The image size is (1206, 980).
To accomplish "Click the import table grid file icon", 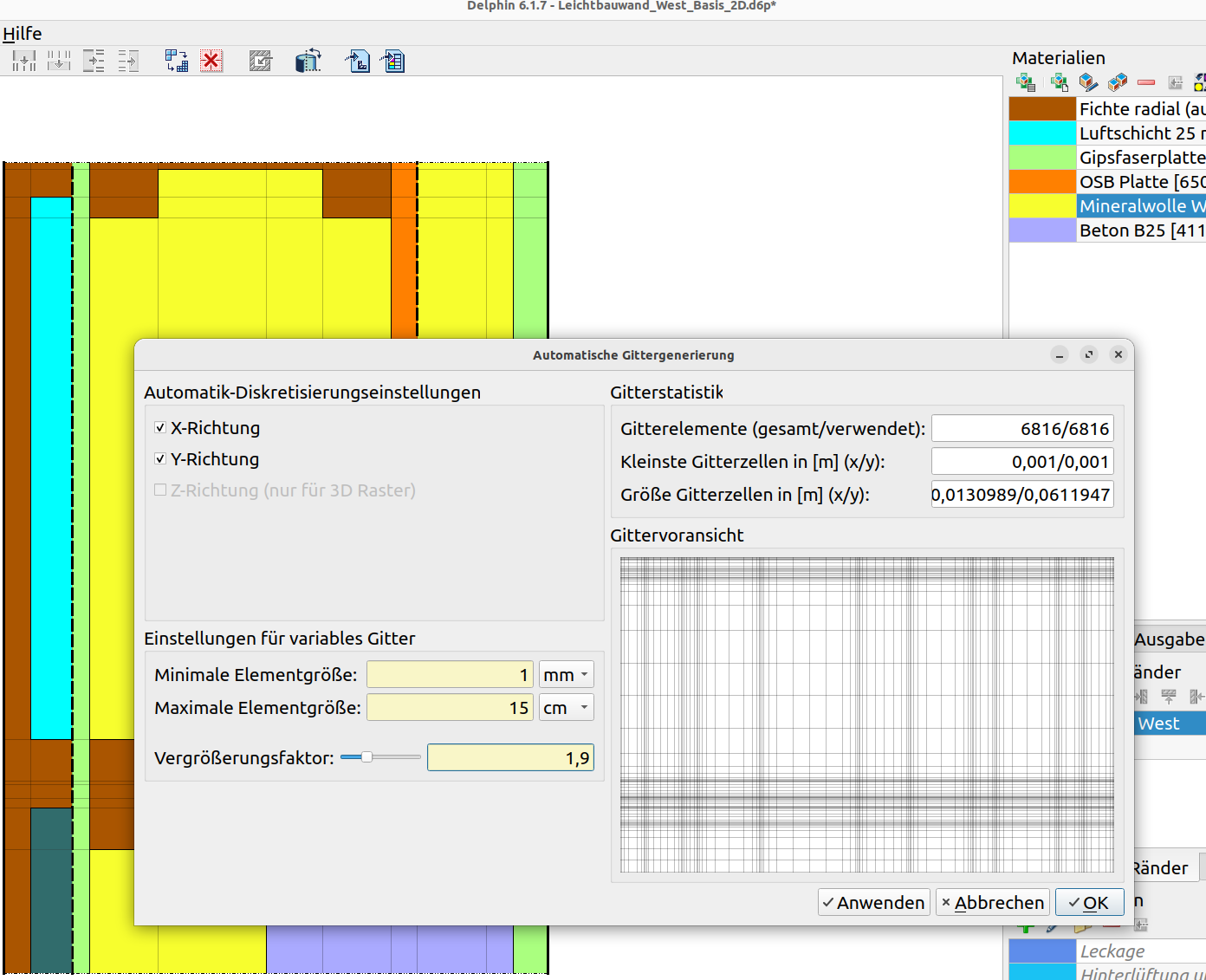I will [x=392, y=61].
